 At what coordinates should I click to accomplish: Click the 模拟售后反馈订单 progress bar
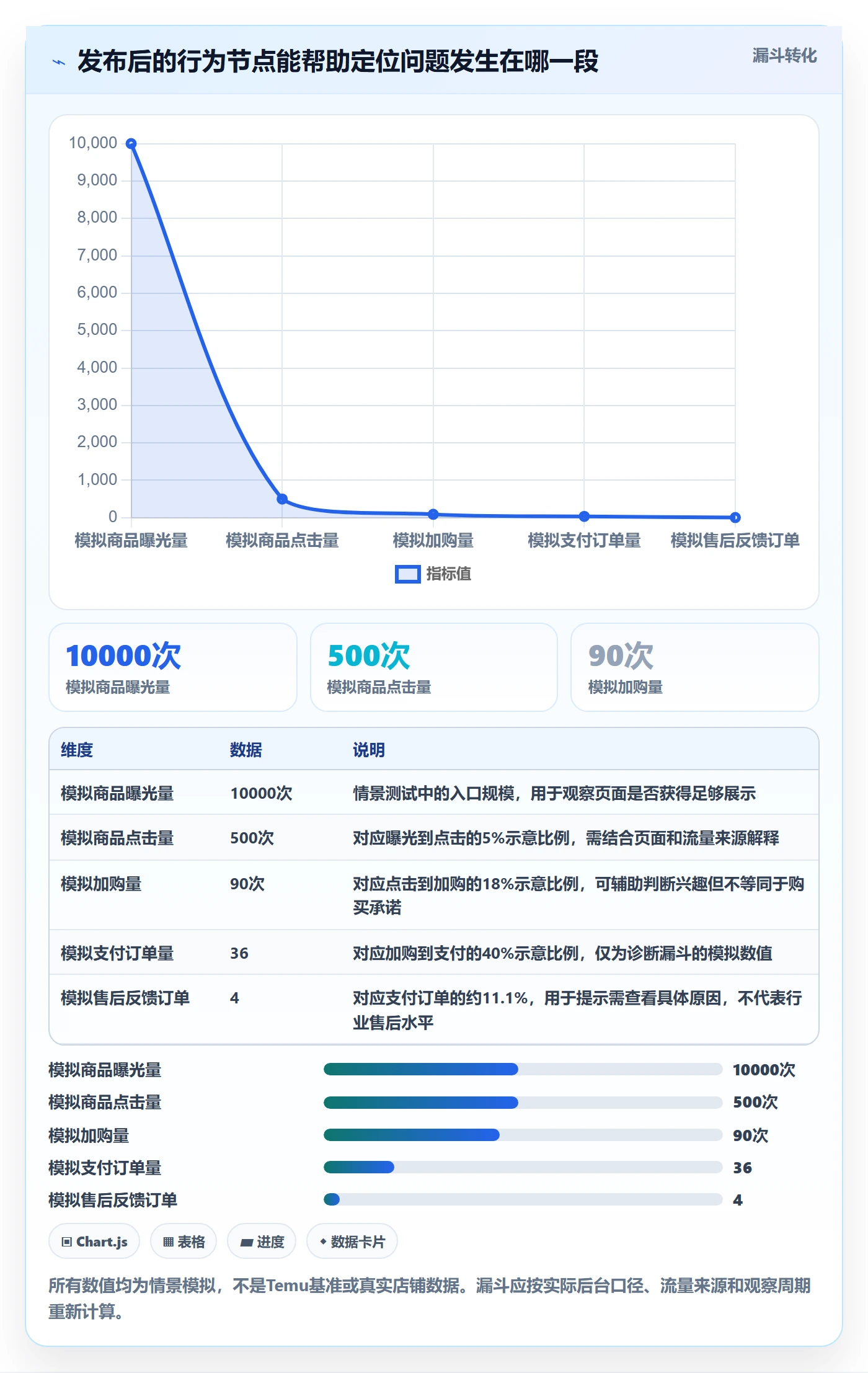523,1199
